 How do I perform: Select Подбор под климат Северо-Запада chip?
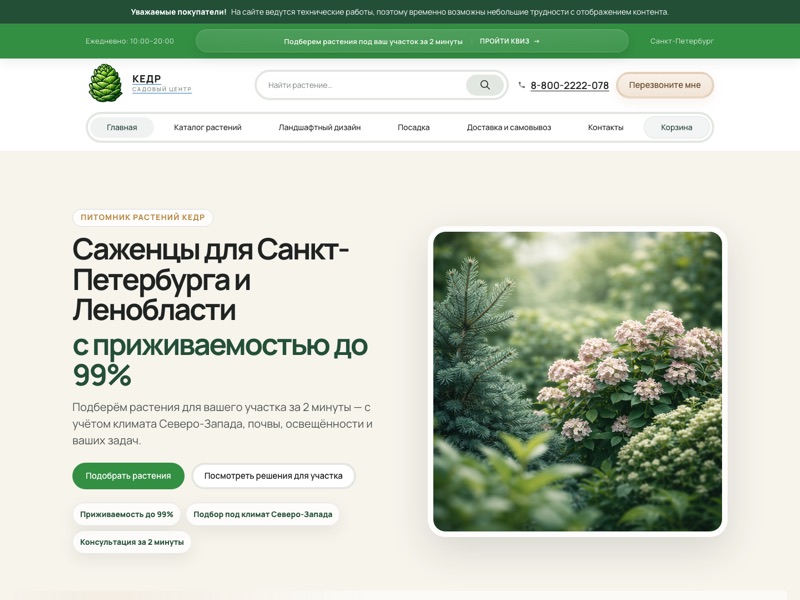pyautogui.click(x=263, y=514)
